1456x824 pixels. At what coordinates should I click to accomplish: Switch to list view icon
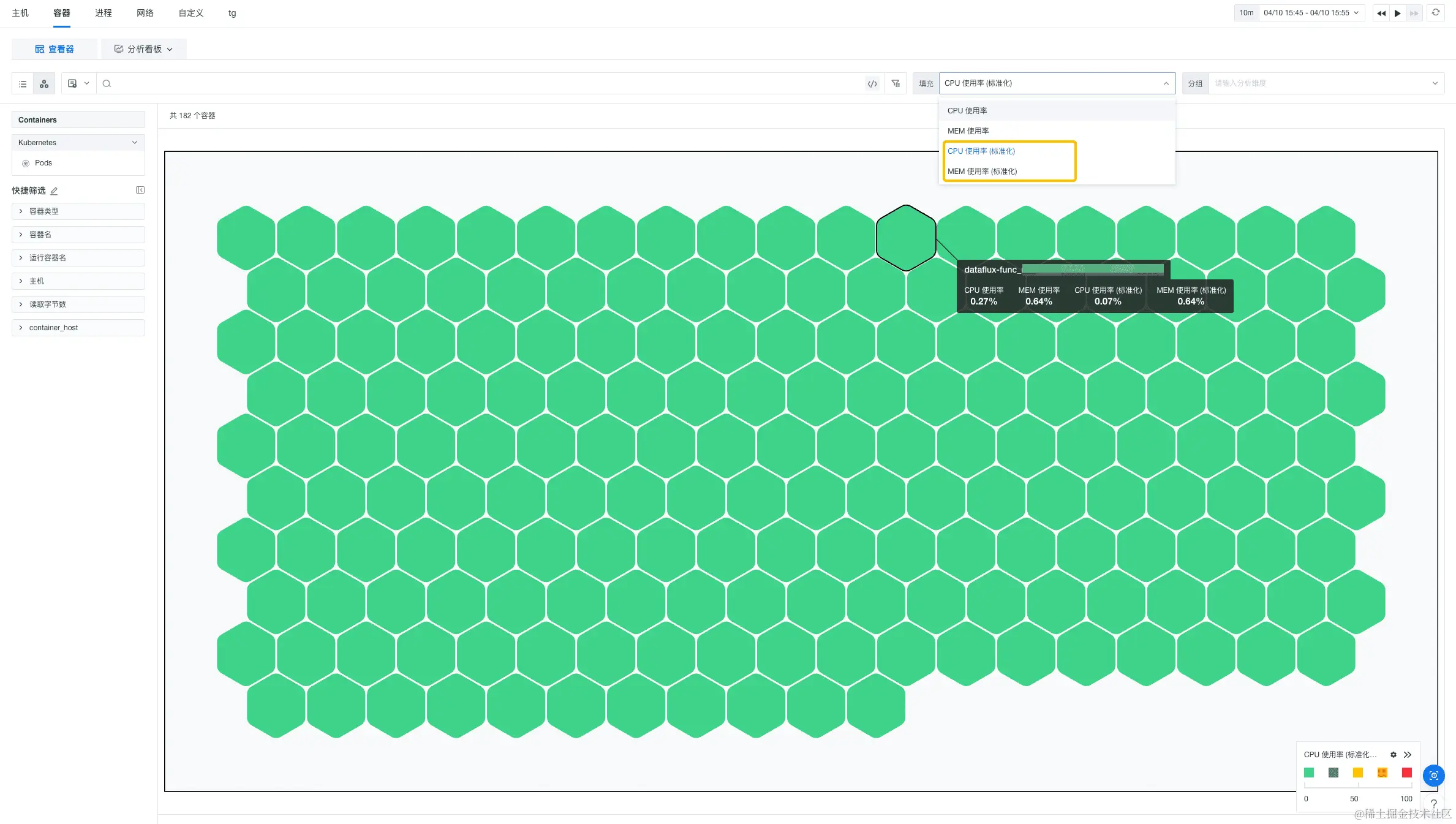(x=23, y=84)
